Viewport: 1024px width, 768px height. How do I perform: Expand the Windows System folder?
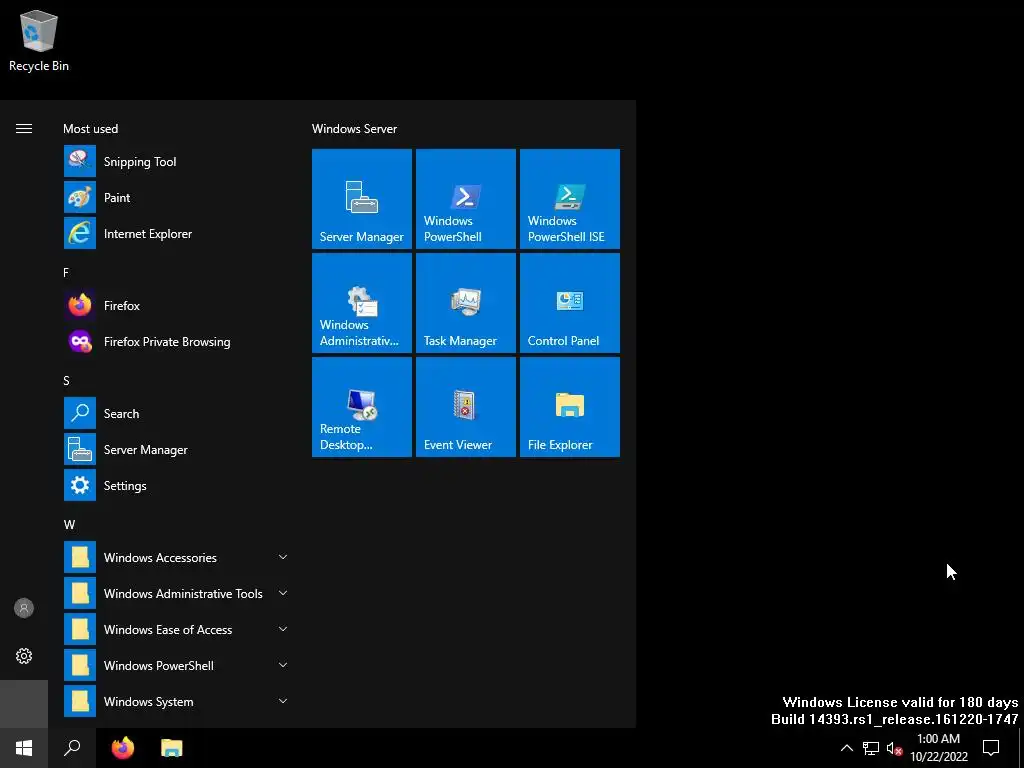(176, 701)
